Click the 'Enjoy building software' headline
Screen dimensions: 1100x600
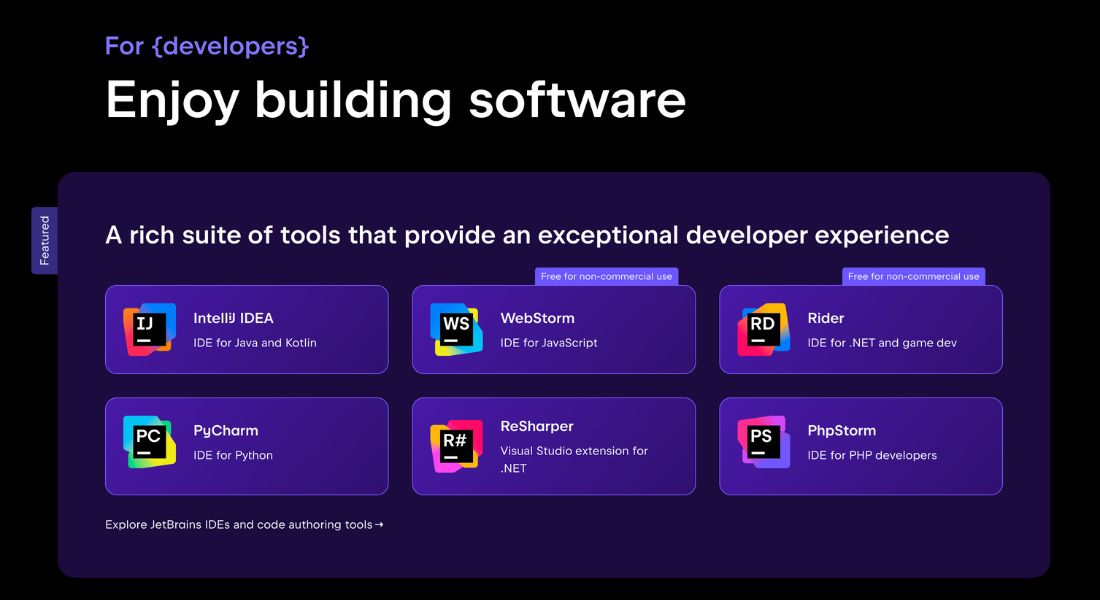pyautogui.click(x=396, y=100)
